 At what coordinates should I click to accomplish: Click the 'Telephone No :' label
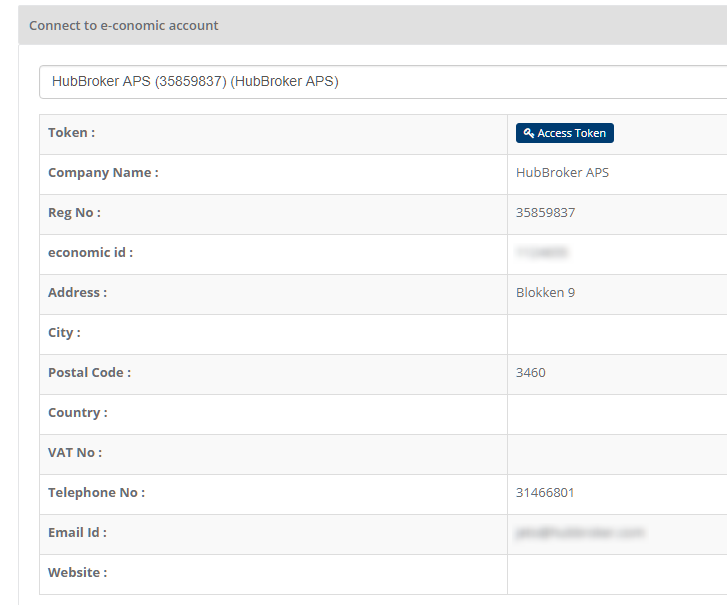click(x=96, y=493)
